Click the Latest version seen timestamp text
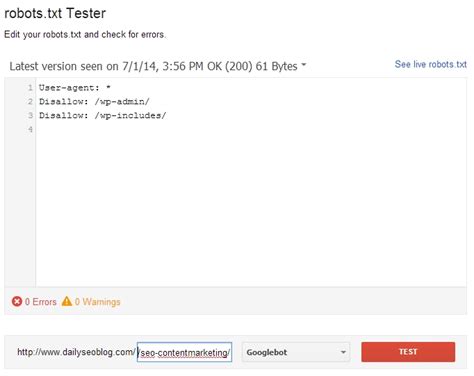 pyautogui.click(x=153, y=66)
